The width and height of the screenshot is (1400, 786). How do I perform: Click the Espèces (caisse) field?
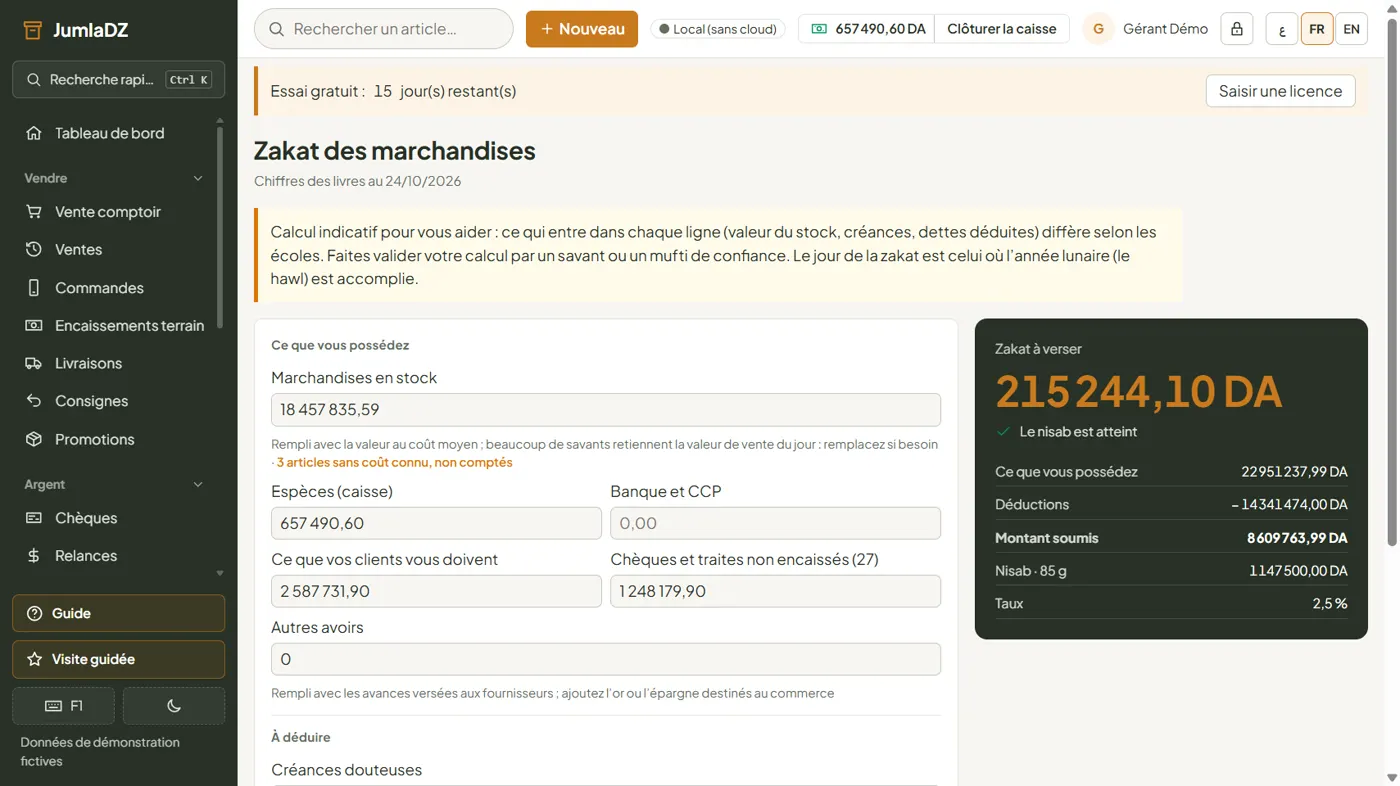(x=436, y=523)
